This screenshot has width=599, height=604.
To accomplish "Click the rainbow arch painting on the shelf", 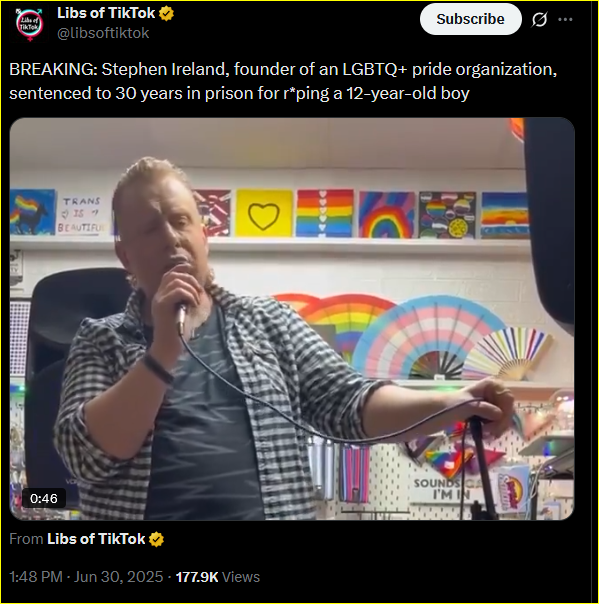I will tap(386, 215).
